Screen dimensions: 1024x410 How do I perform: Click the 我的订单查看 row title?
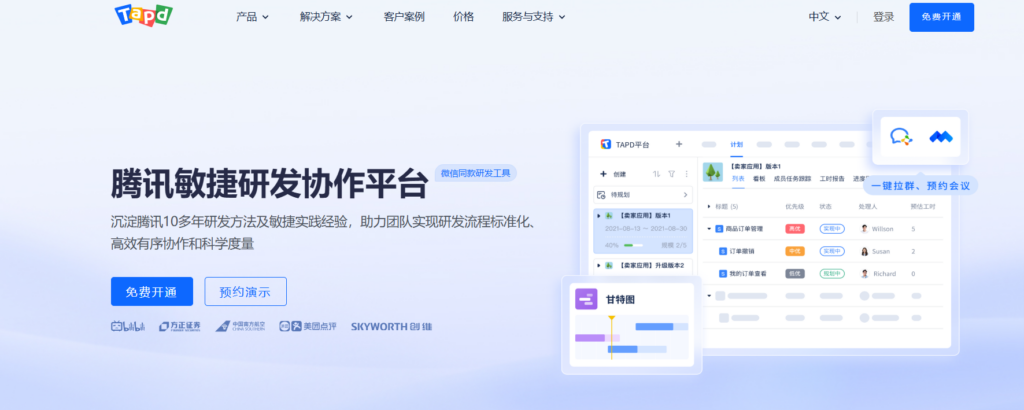pos(748,274)
